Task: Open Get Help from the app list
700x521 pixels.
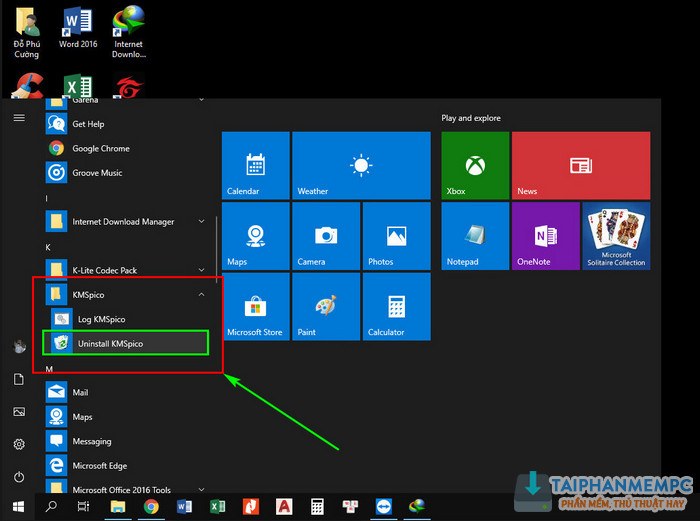Action: (x=125, y=124)
